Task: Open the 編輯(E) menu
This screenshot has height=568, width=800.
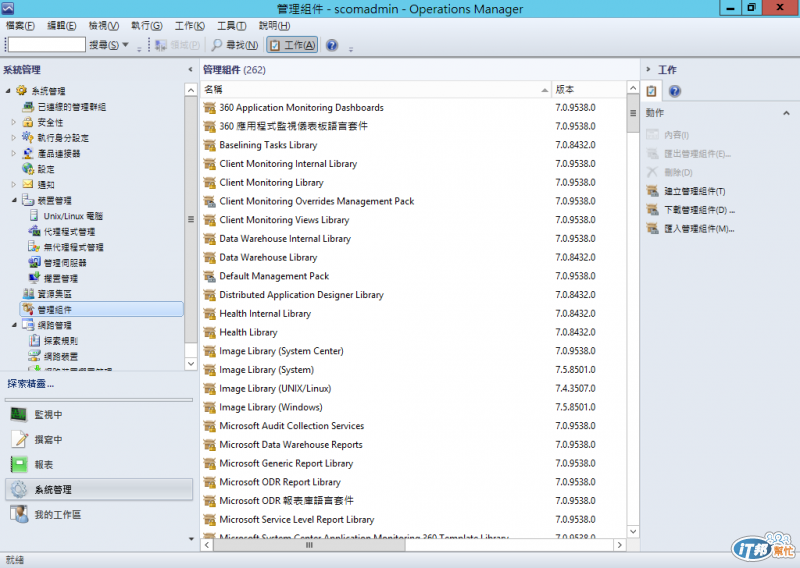Action: (62, 26)
